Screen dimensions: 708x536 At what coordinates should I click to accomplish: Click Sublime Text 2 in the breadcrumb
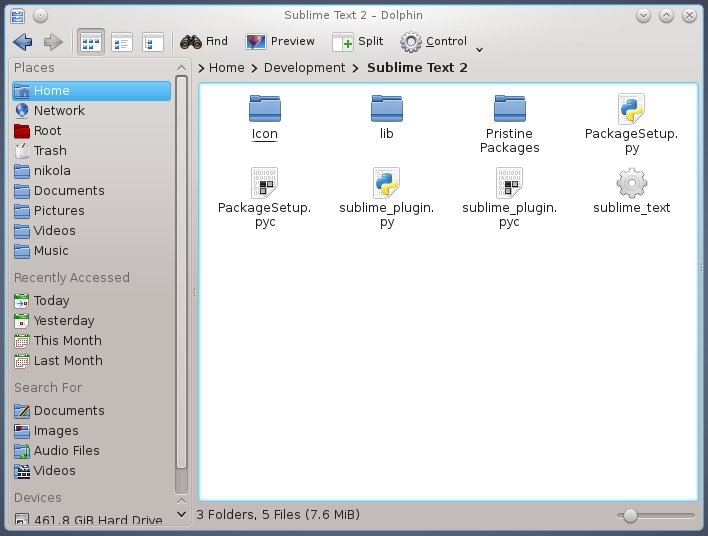tap(417, 68)
